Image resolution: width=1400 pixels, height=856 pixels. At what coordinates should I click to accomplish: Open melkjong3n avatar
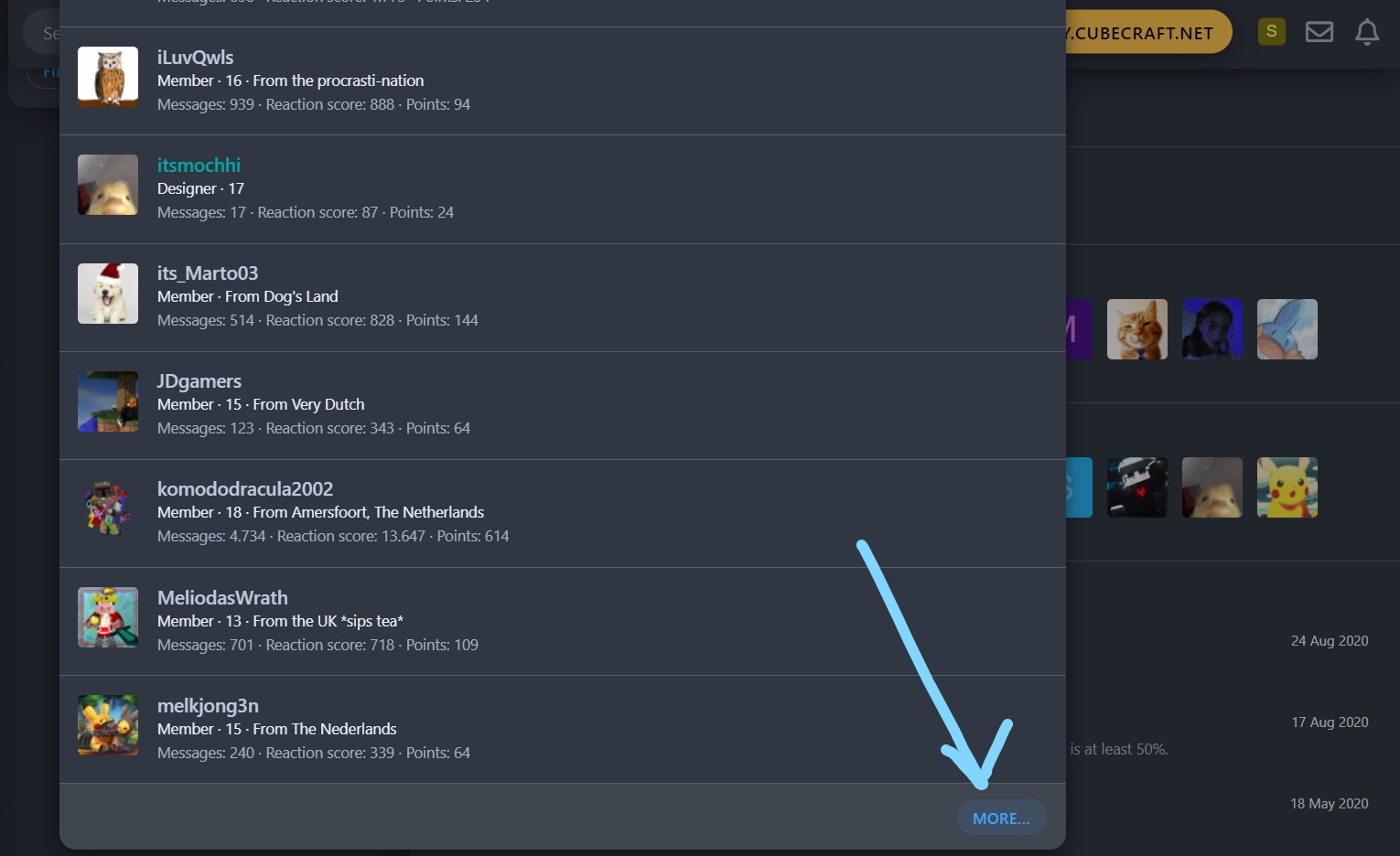coord(108,725)
